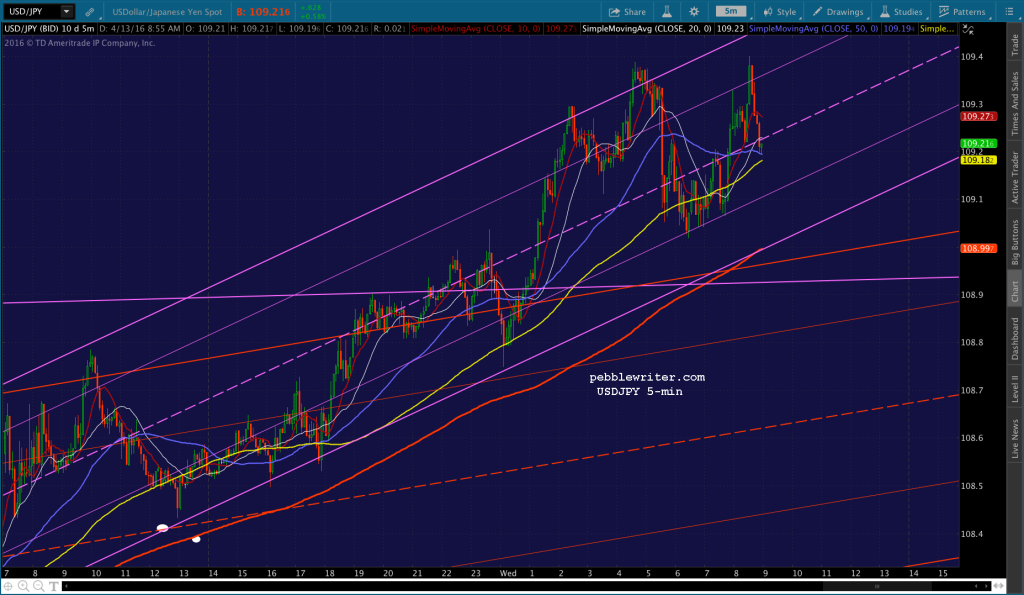Click the B: 109.216 bid price
Screen dimensions: 1024x595
263,12
